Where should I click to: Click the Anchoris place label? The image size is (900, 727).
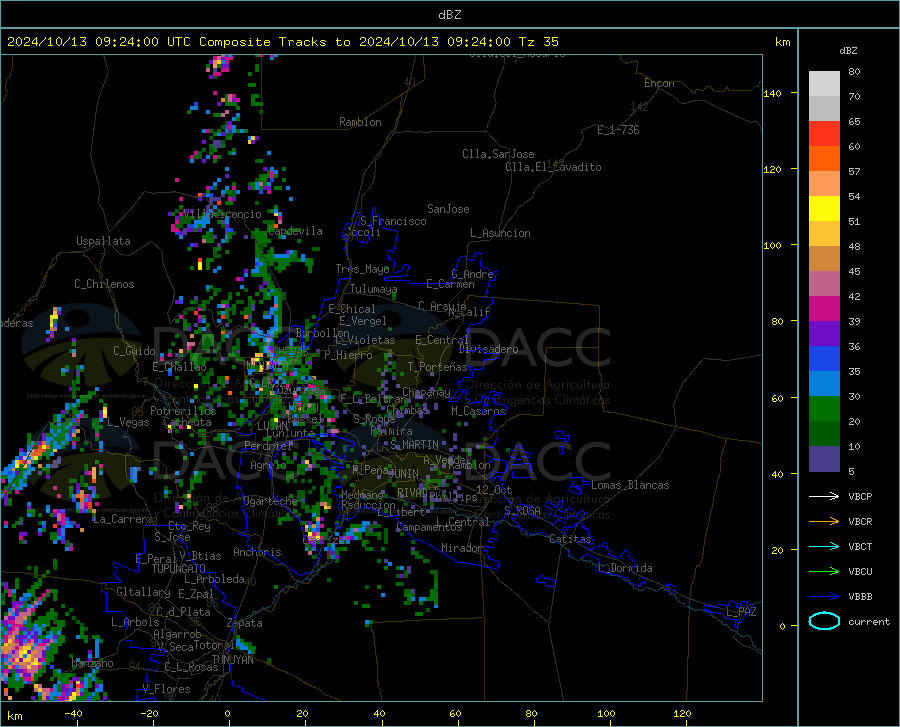pos(257,552)
